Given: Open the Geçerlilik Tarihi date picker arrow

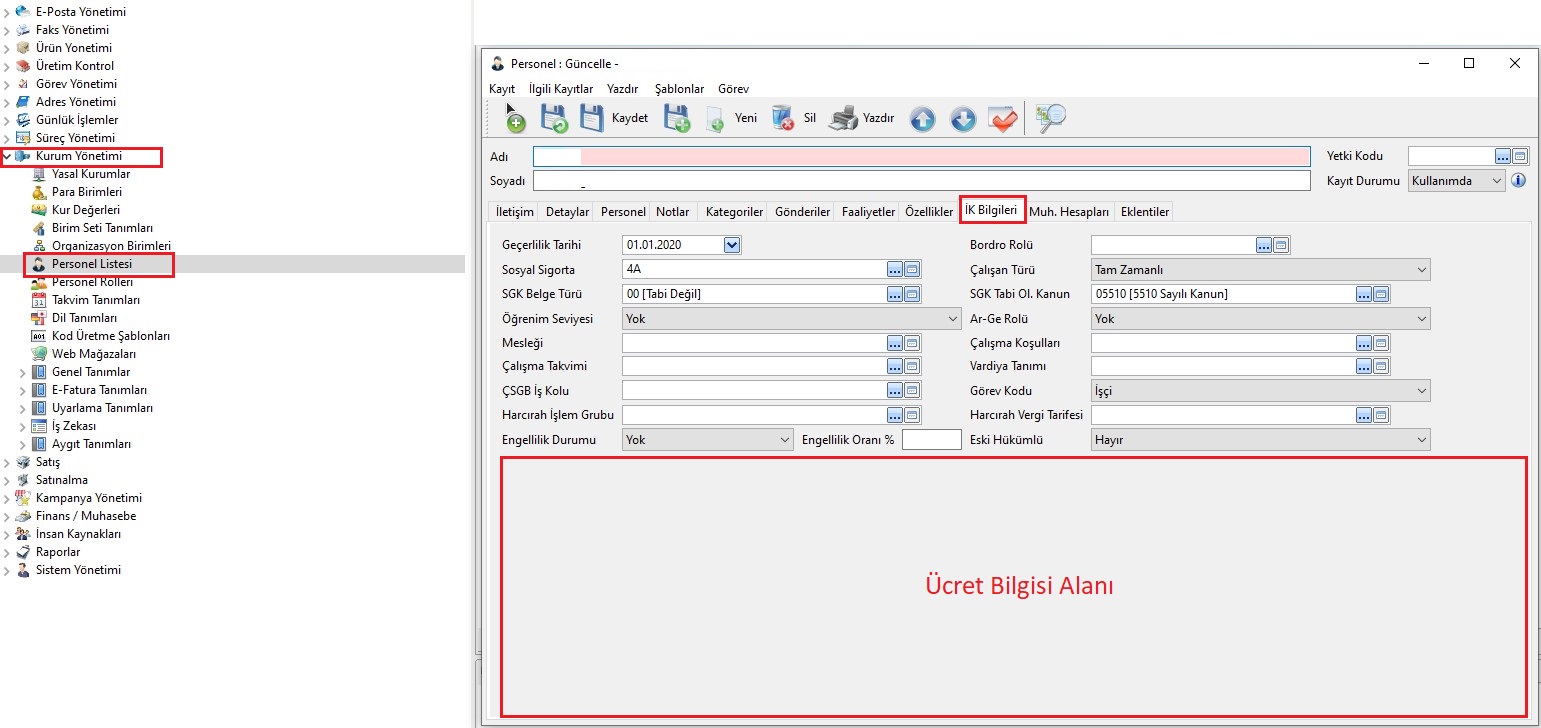Looking at the screenshot, I should coord(731,245).
